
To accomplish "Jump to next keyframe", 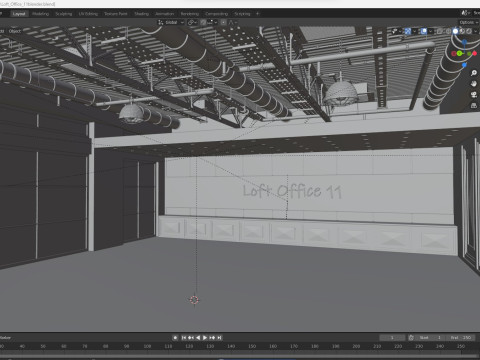I will pyautogui.click(x=212, y=338).
